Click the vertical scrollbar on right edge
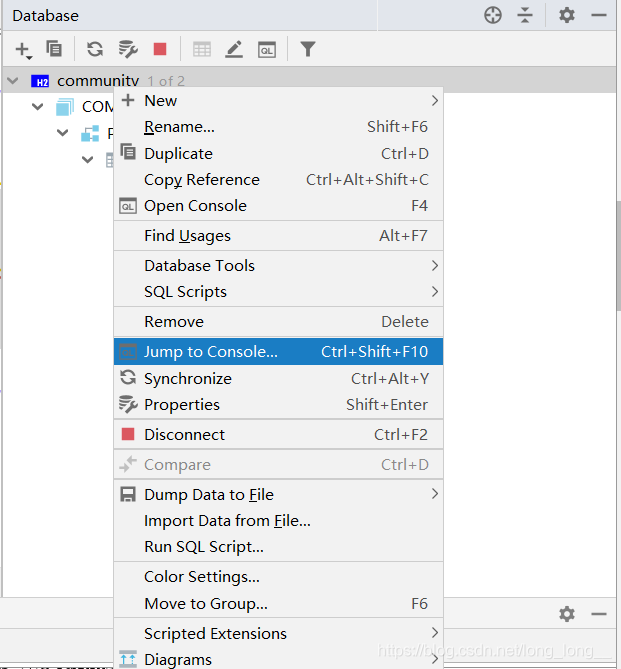Screen dimensions: 621x669 pyautogui.click(x=618, y=256)
